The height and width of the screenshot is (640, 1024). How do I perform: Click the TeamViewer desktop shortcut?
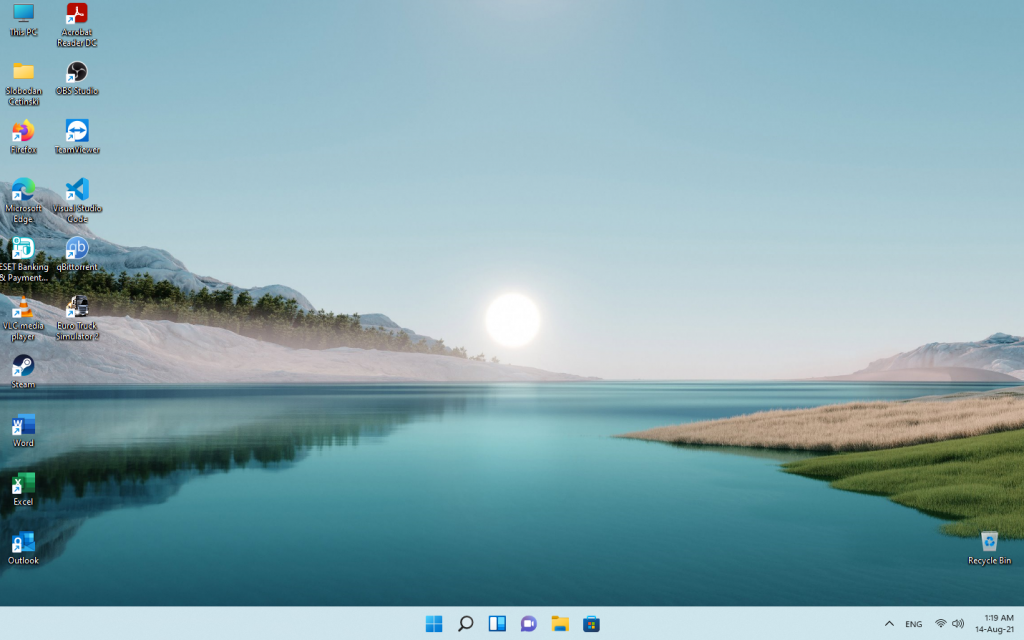tap(77, 131)
